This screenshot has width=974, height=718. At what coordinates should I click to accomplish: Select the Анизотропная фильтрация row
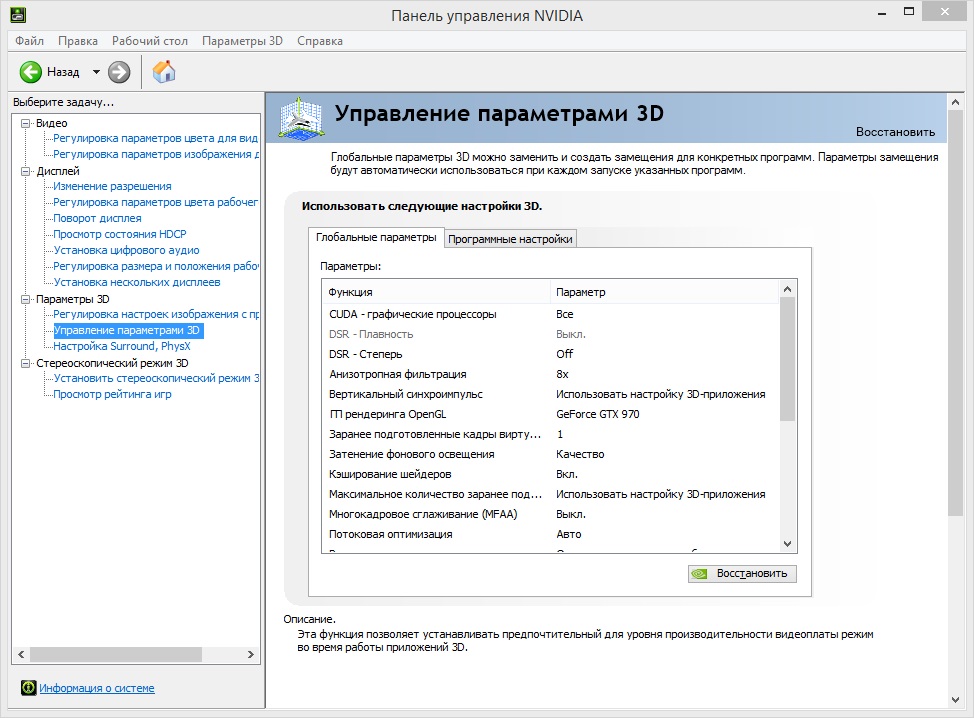pos(550,375)
